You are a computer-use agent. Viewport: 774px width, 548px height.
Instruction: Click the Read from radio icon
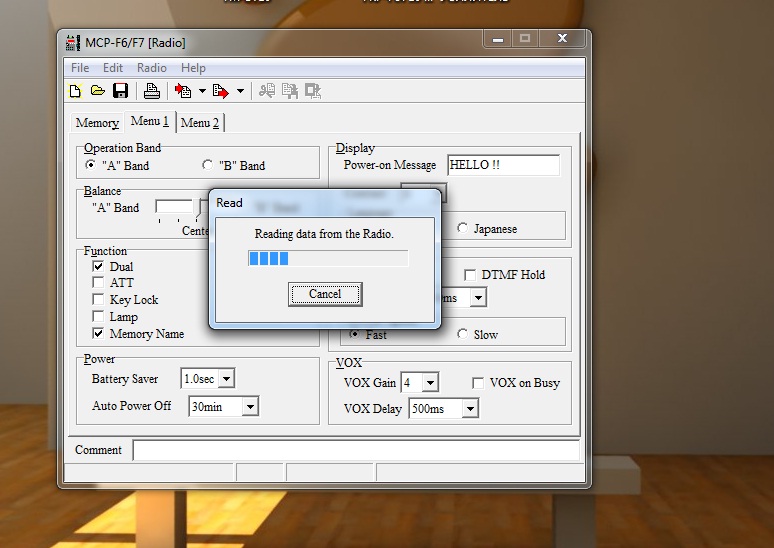[x=183, y=91]
